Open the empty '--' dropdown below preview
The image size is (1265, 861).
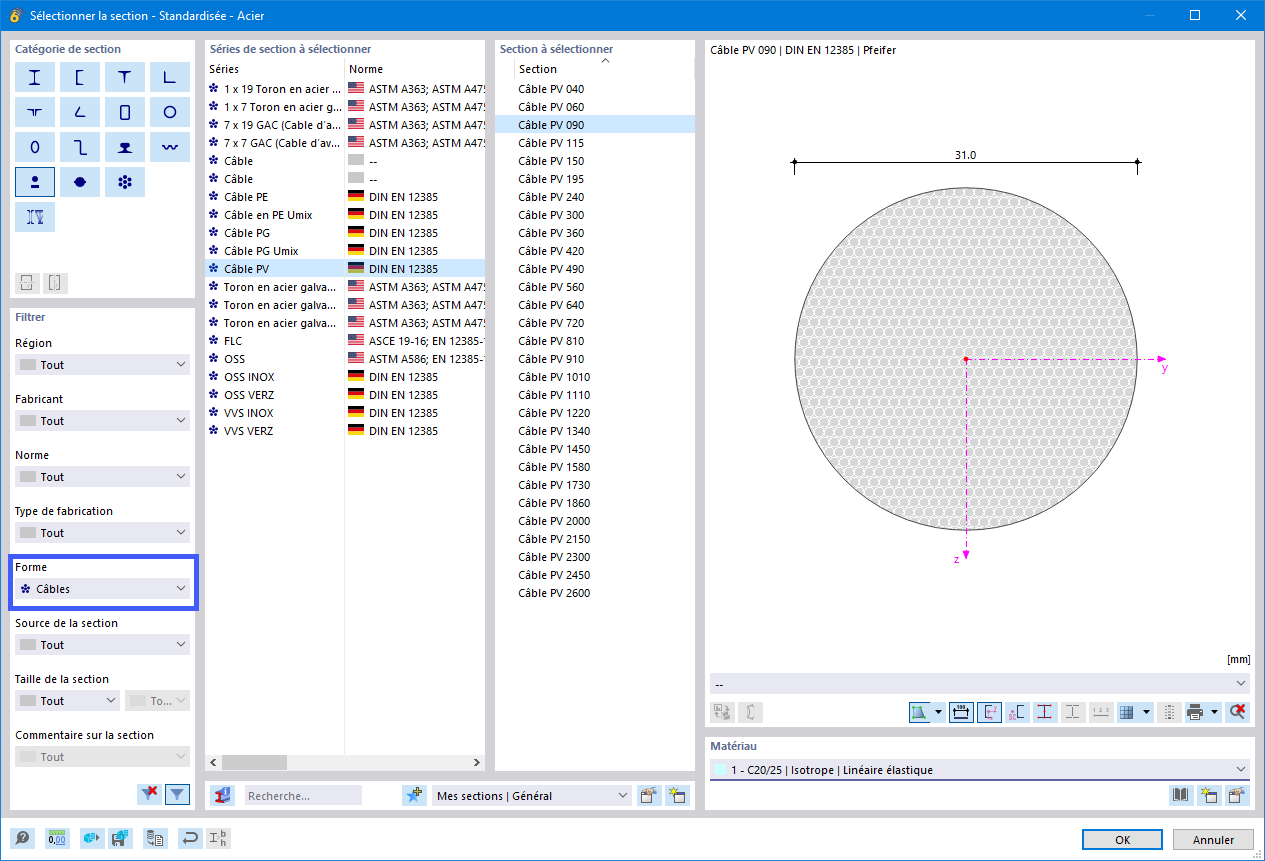pyautogui.click(x=980, y=684)
